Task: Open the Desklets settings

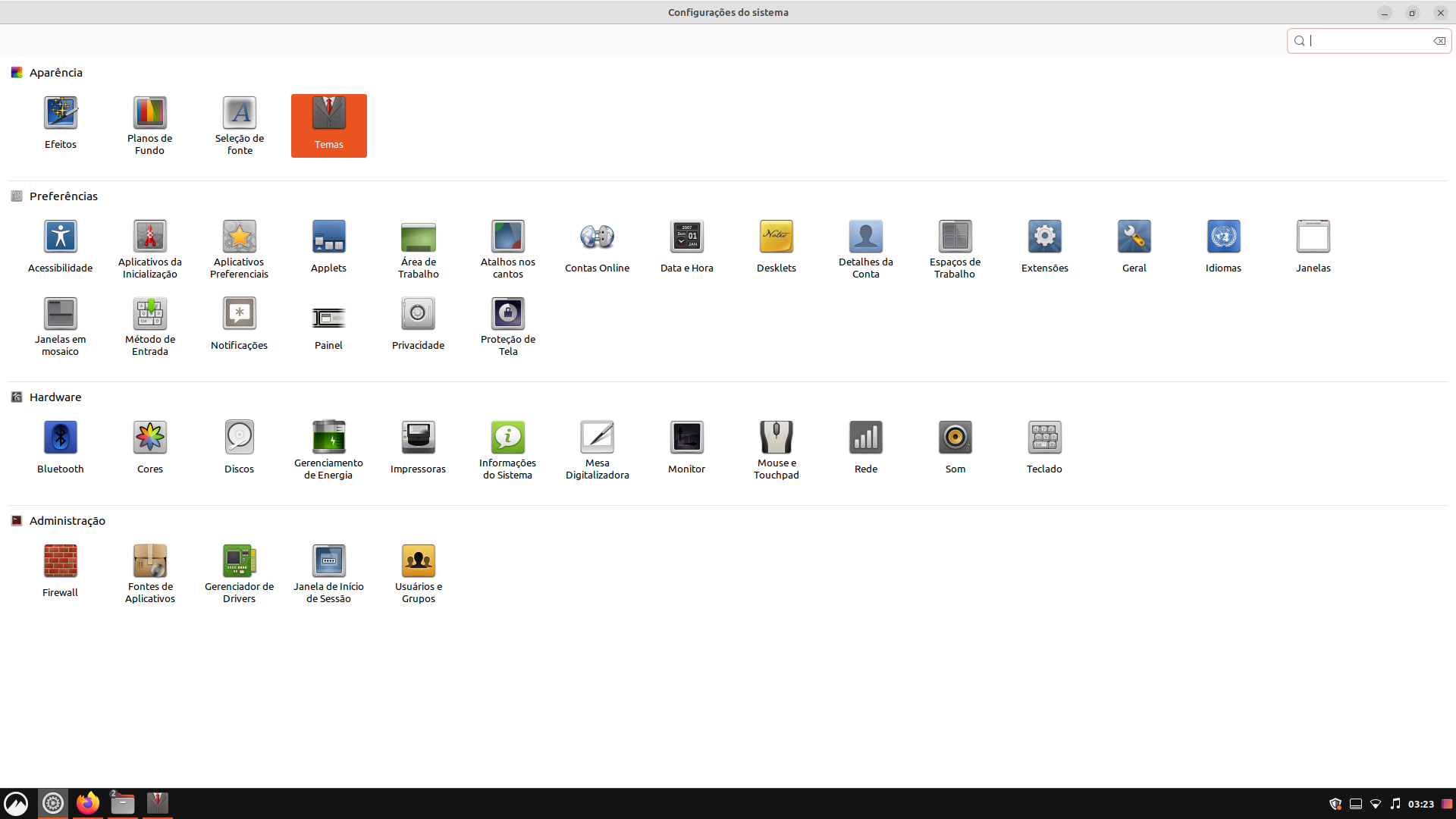Action: tap(776, 245)
